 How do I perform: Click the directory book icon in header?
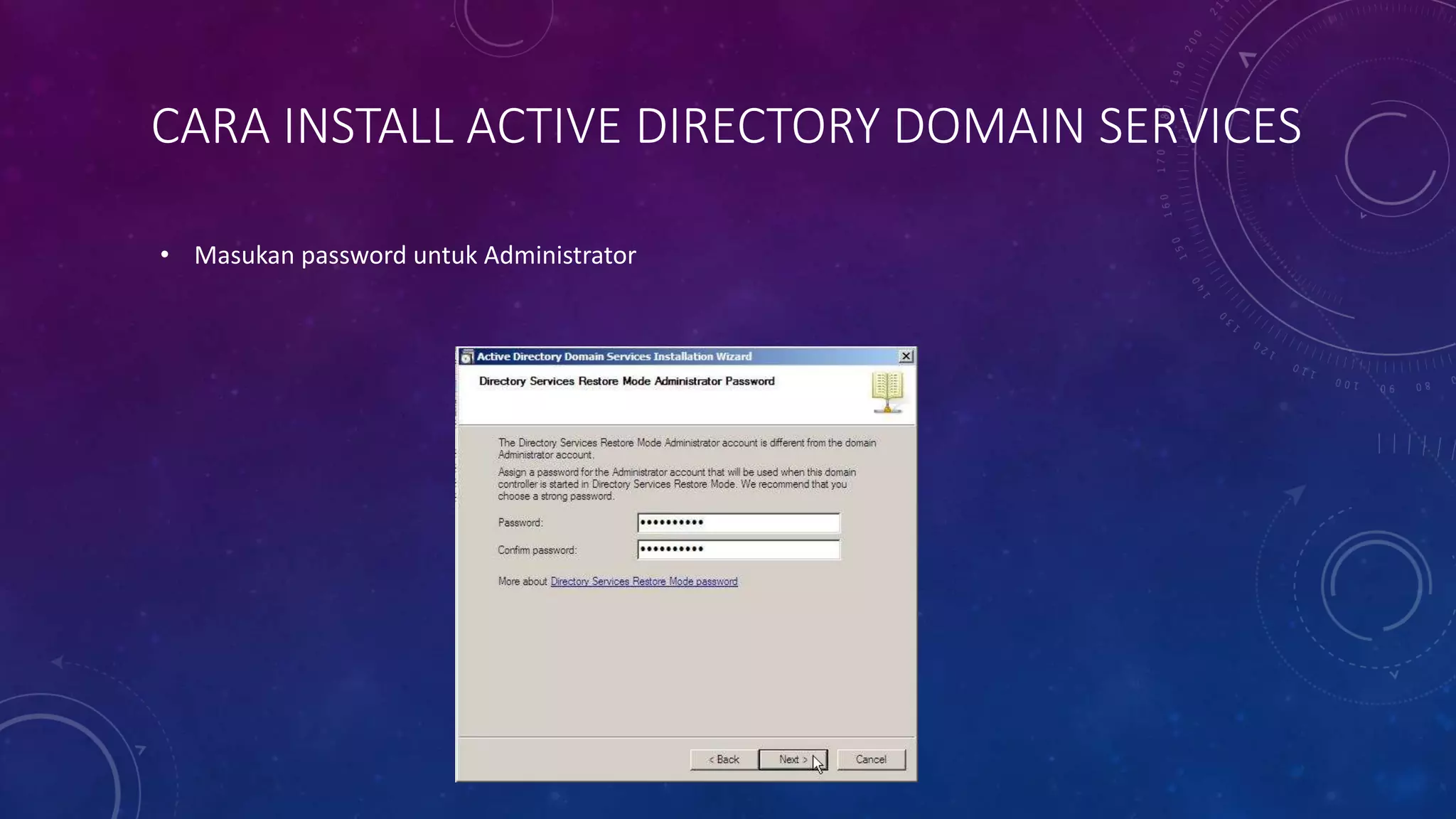click(x=887, y=392)
